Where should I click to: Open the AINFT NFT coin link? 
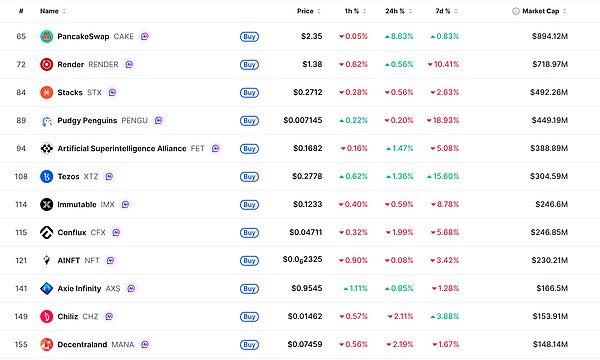[x=78, y=261]
